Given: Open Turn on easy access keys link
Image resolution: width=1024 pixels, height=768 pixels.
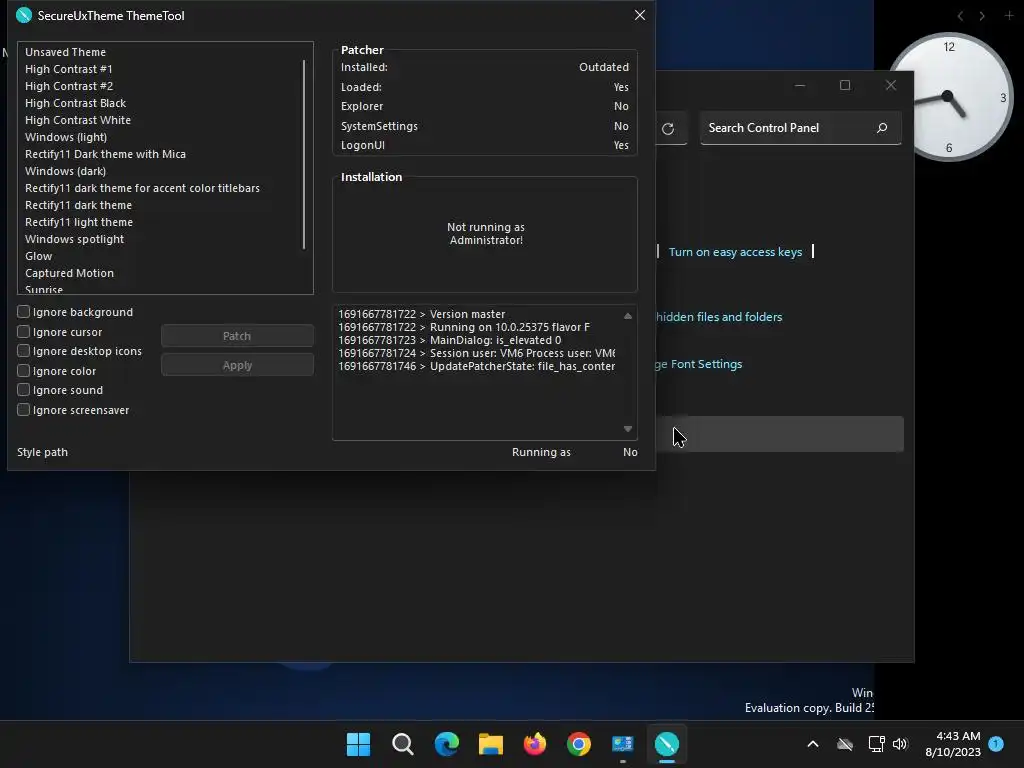Looking at the screenshot, I should [735, 252].
